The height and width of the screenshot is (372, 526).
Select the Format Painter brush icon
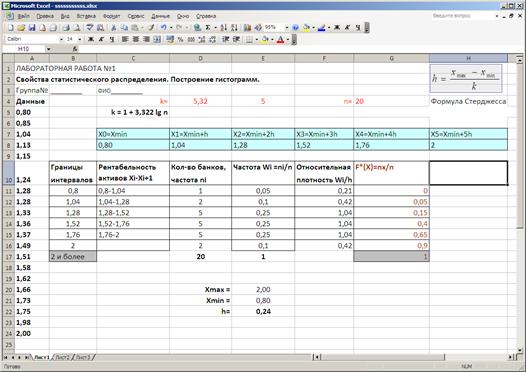click(151, 28)
